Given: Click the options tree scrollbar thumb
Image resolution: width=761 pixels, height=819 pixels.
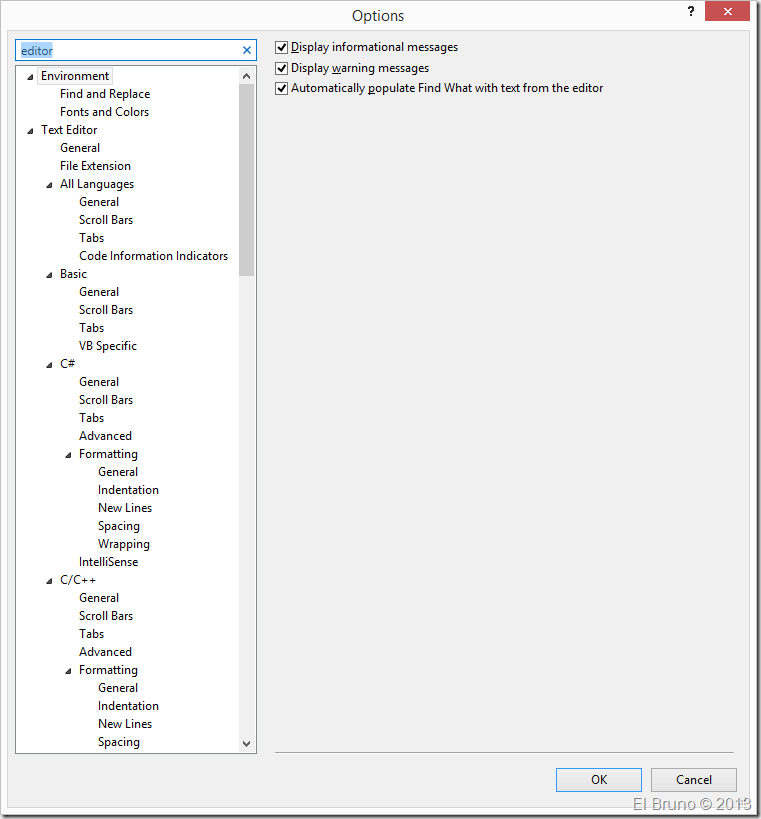Looking at the screenshot, I should (247, 180).
